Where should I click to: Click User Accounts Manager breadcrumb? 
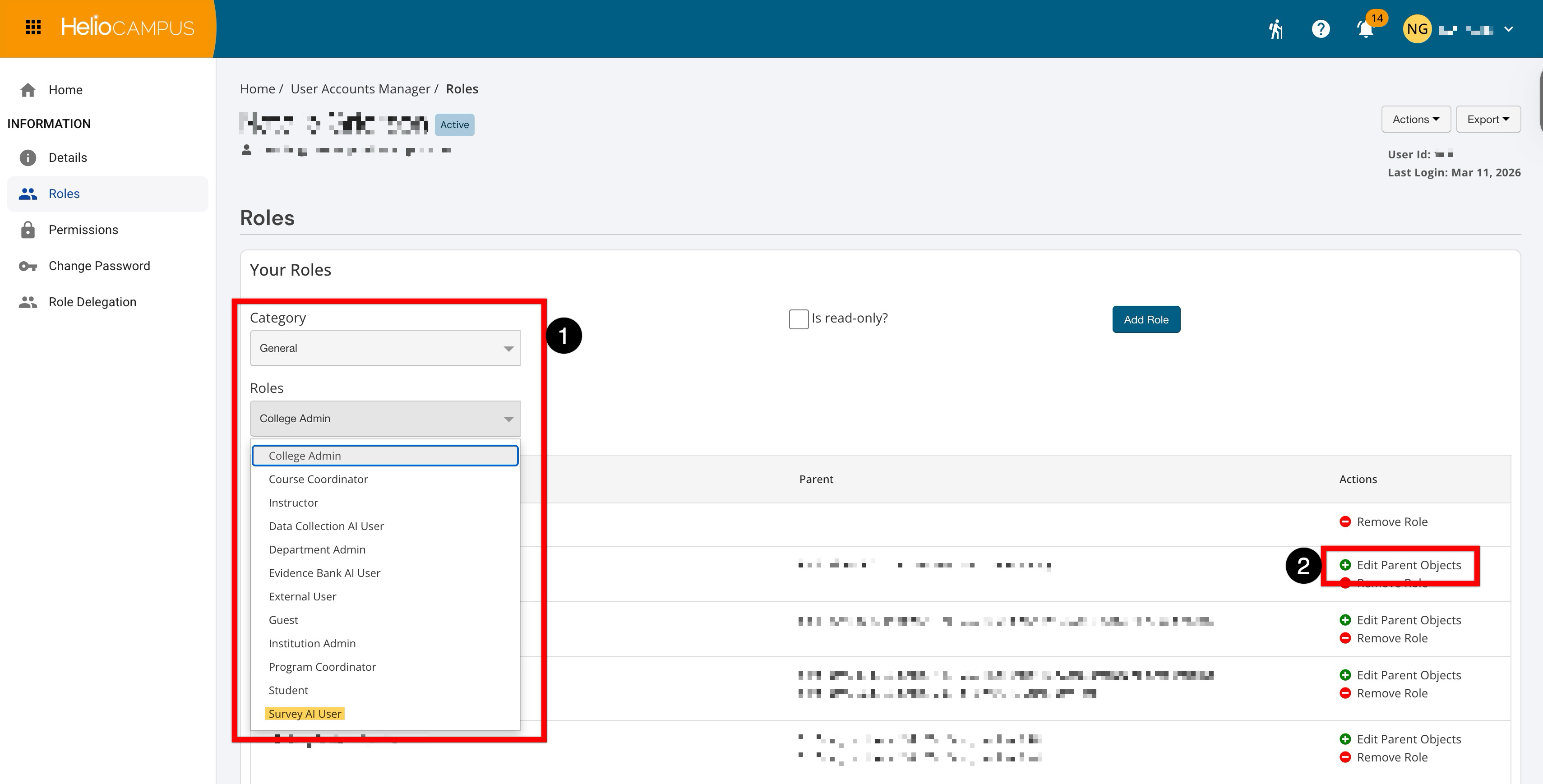point(360,89)
